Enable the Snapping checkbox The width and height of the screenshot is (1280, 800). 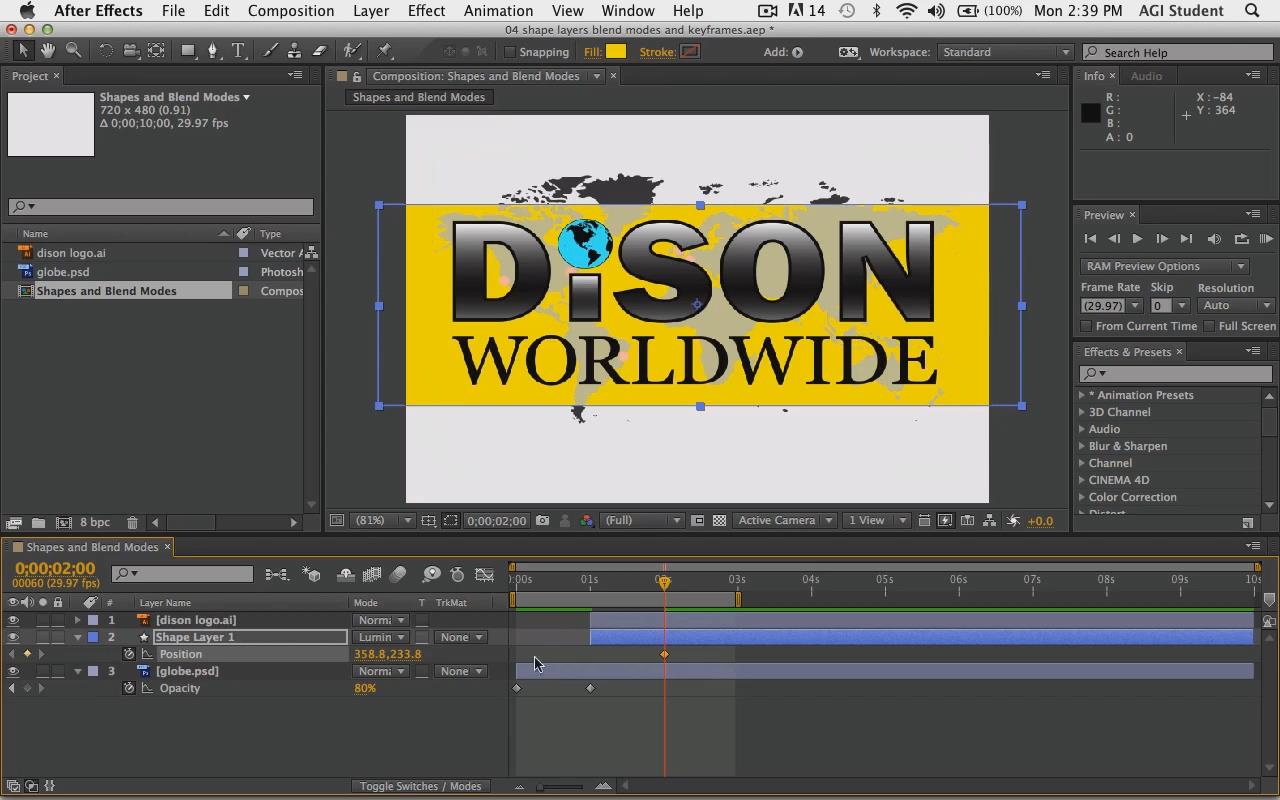point(510,52)
